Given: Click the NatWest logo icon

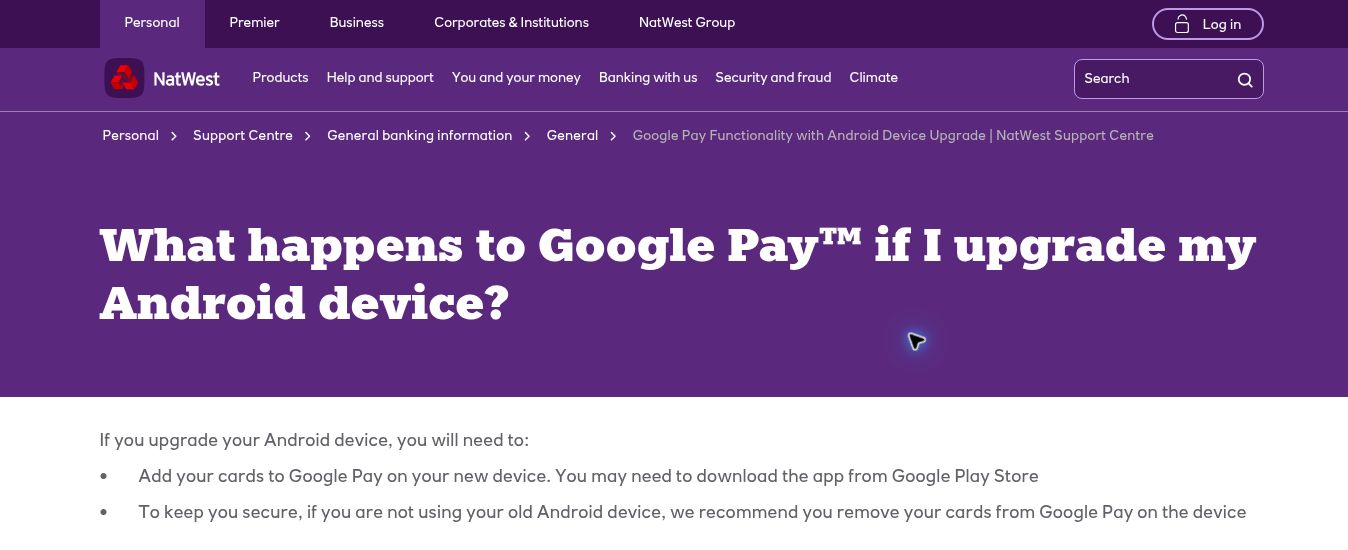Looking at the screenshot, I should pos(124,78).
